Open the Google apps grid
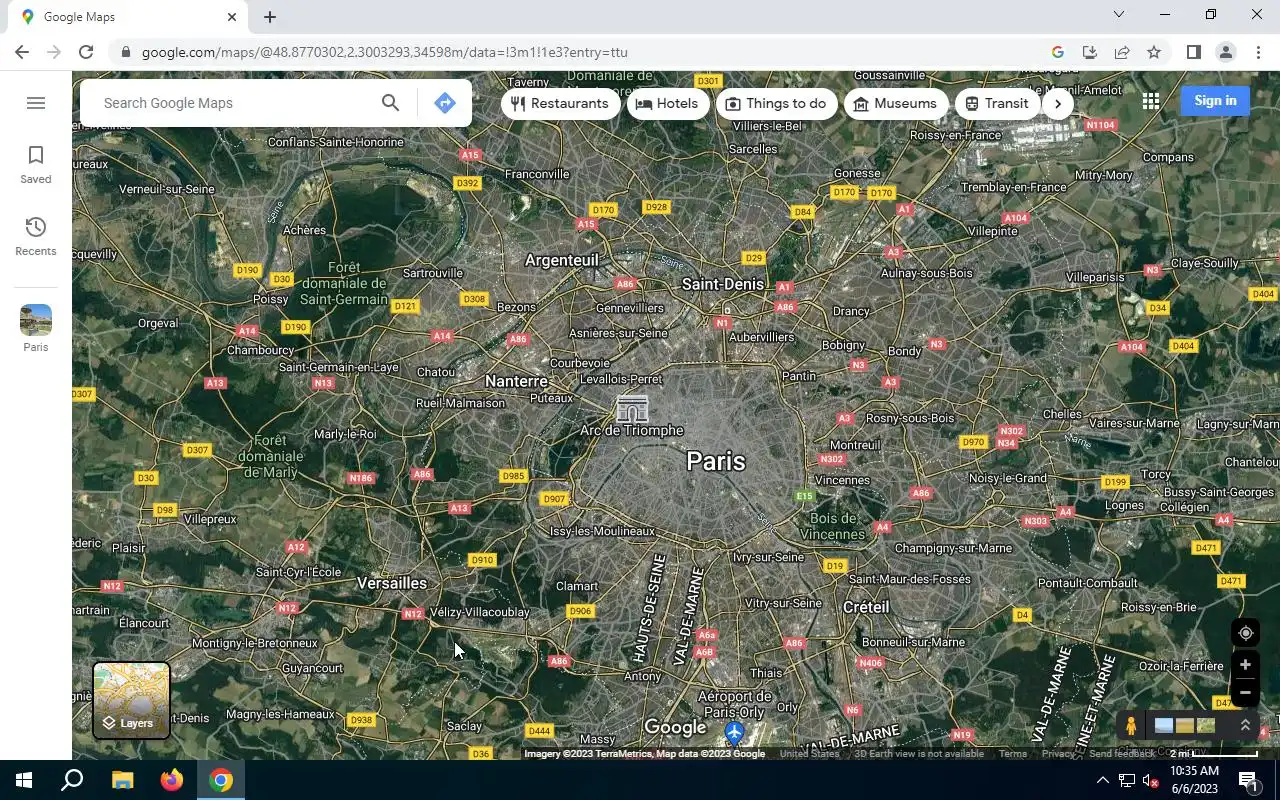Image resolution: width=1280 pixels, height=800 pixels. tap(1151, 101)
